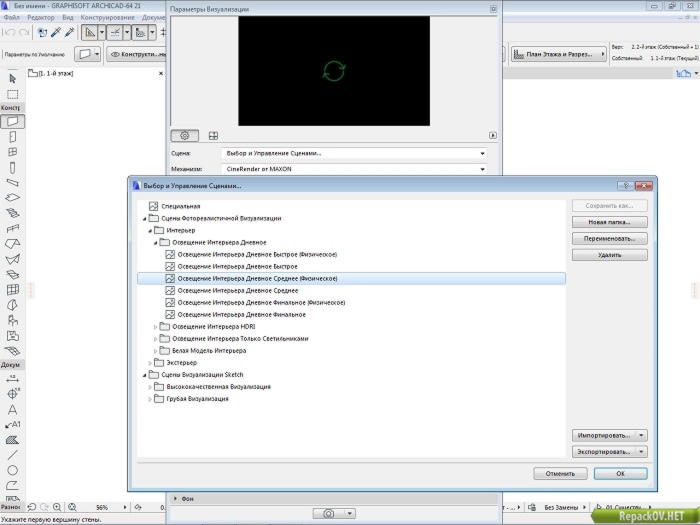Select the Dimension tool in the toolbox
700x525 pixels.
tap(12, 379)
